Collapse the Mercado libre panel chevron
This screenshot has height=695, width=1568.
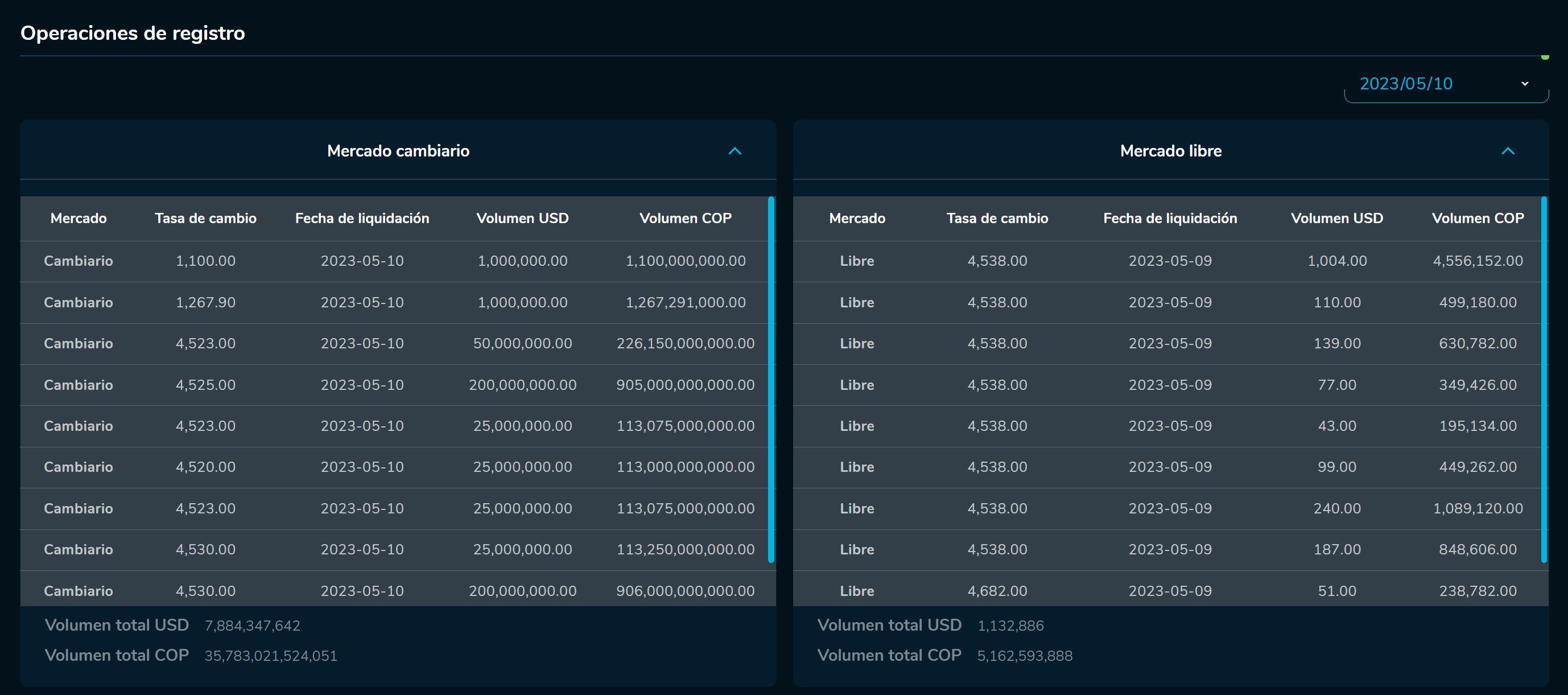[x=1507, y=151]
